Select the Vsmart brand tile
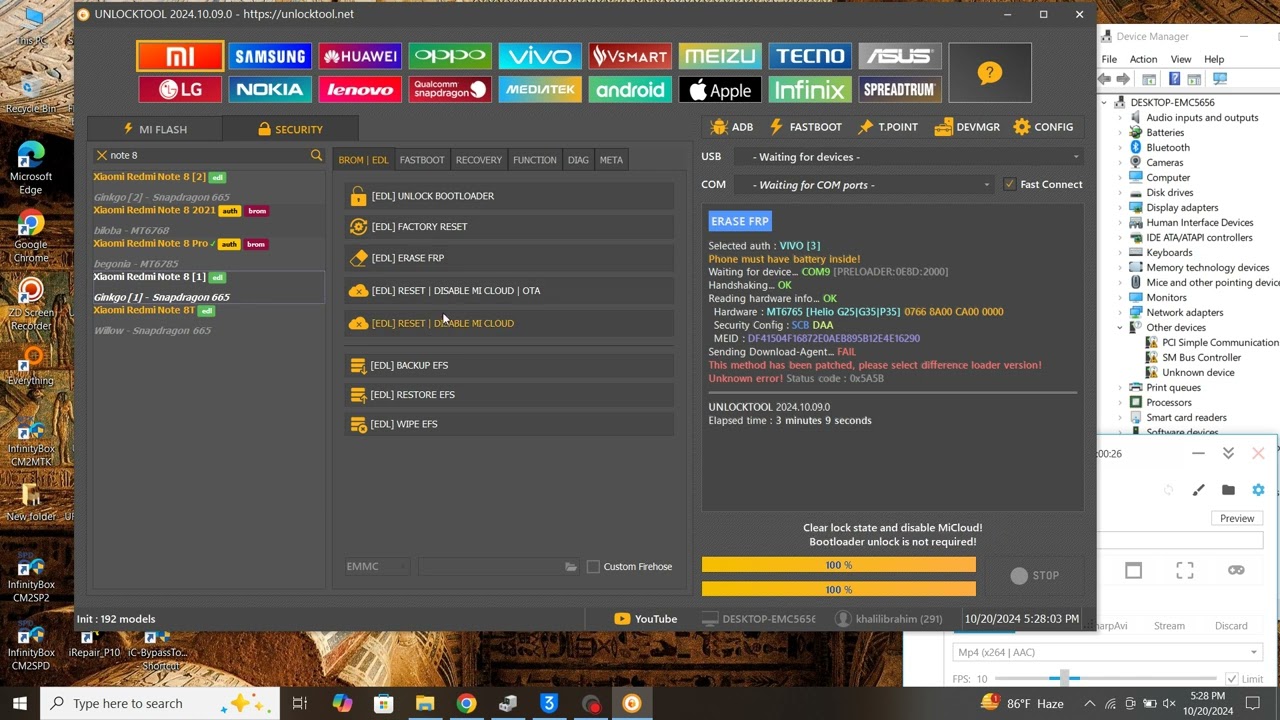The width and height of the screenshot is (1280, 720). pyautogui.click(x=630, y=56)
